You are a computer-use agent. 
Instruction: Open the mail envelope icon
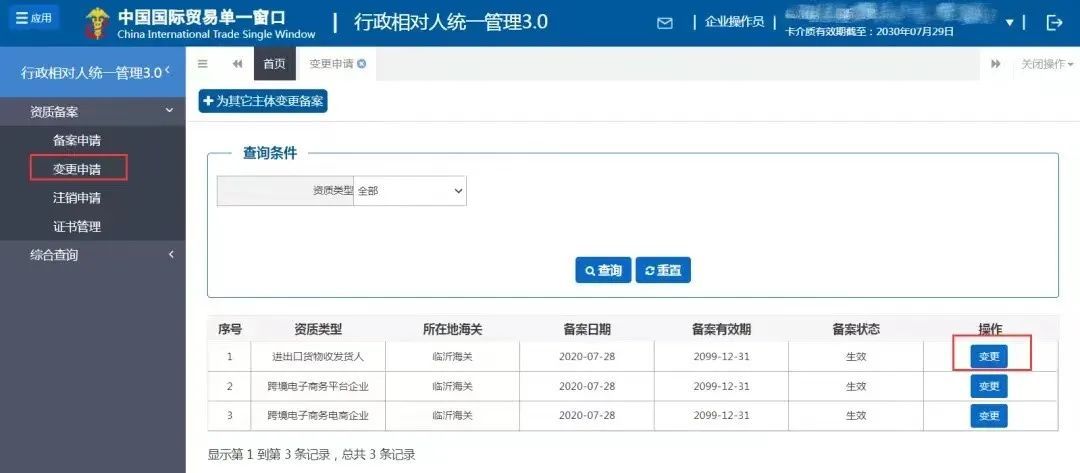click(665, 23)
